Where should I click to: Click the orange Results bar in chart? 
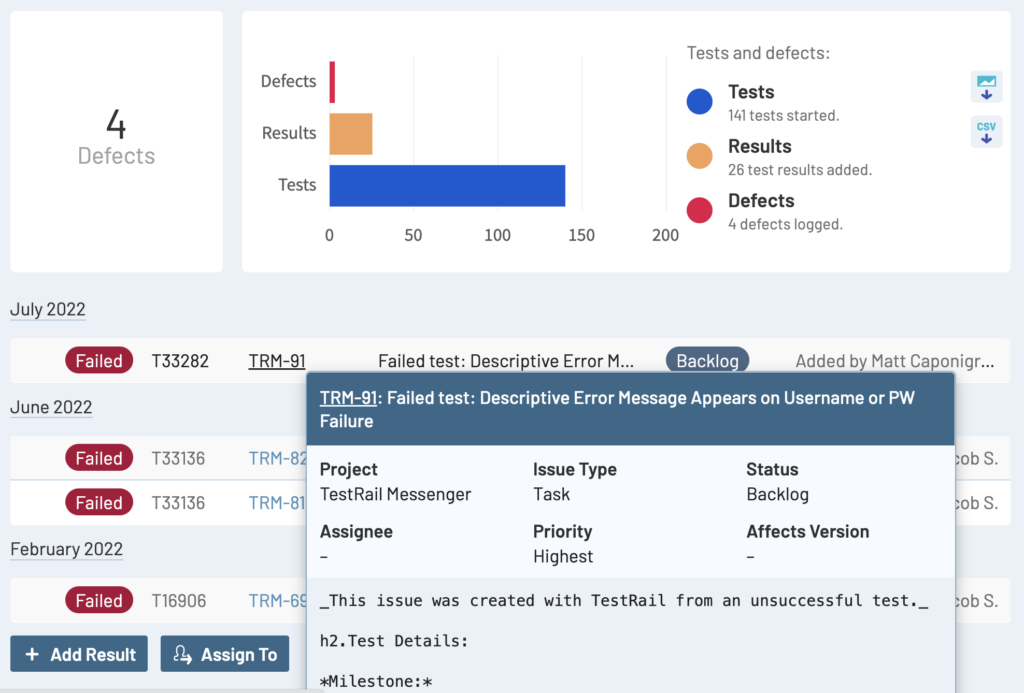[351, 134]
